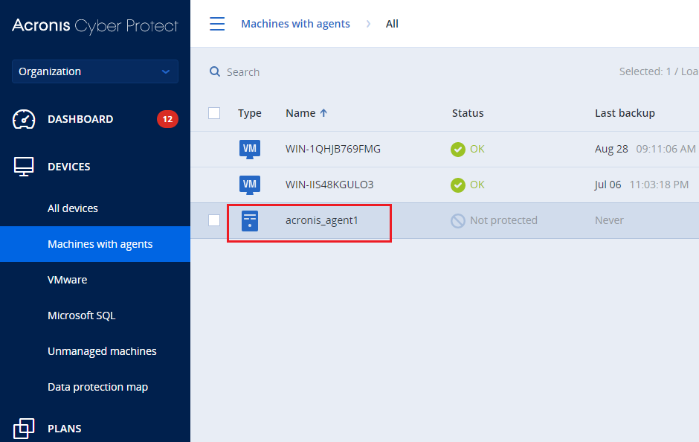
Task: Open the hamburger menu icon
Action: point(217,24)
